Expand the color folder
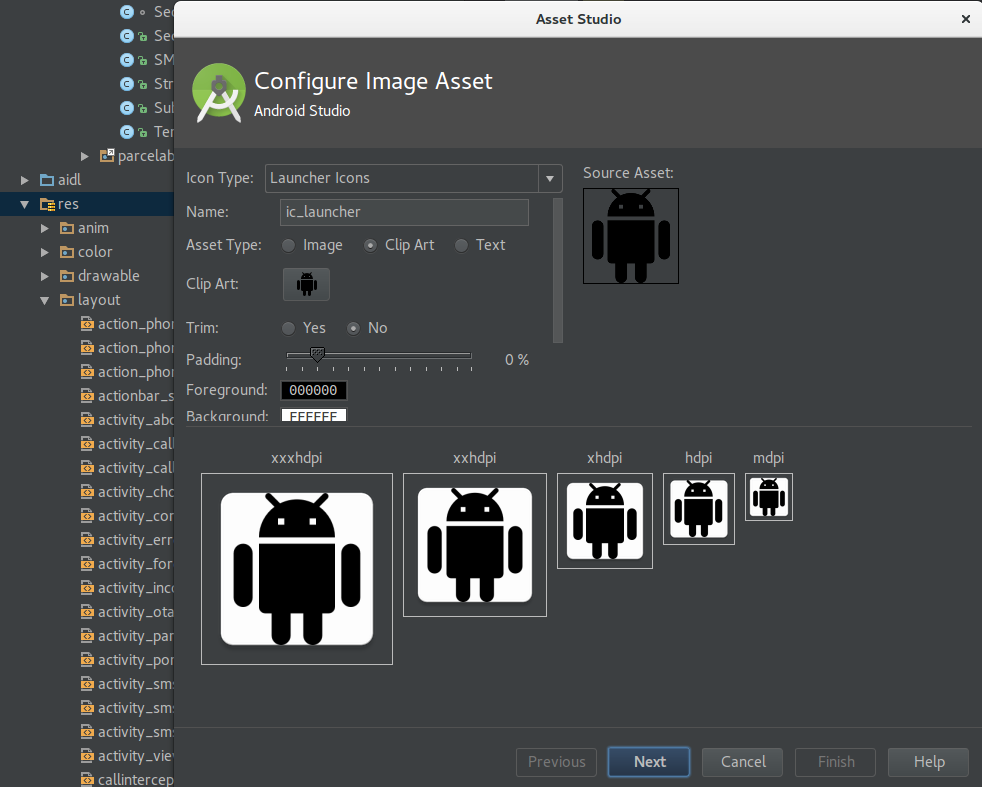The image size is (982, 787). pyautogui.click(x=44, y=252)
